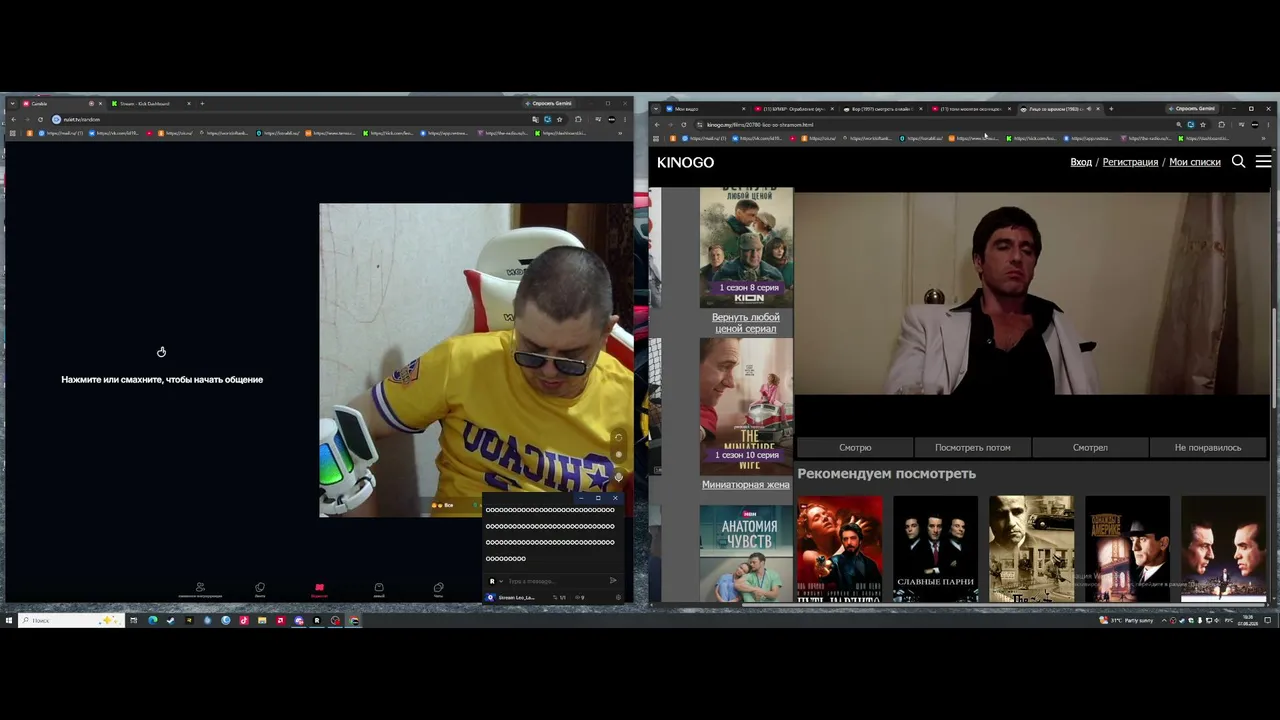Open a new tab in right browser
Screen dimensions: 1280x720
pyautogui.click(x=1110, y=108)
